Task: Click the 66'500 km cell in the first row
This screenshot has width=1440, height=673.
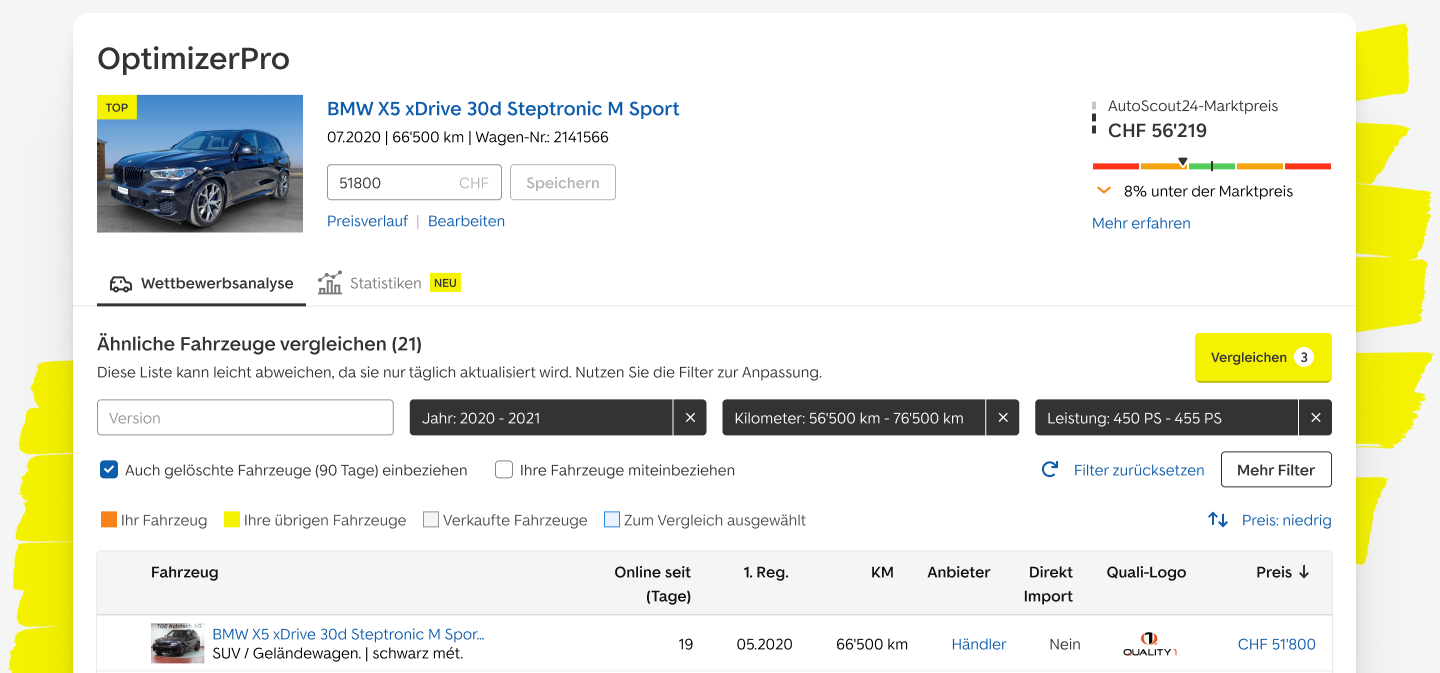Action: click(872, 644)
